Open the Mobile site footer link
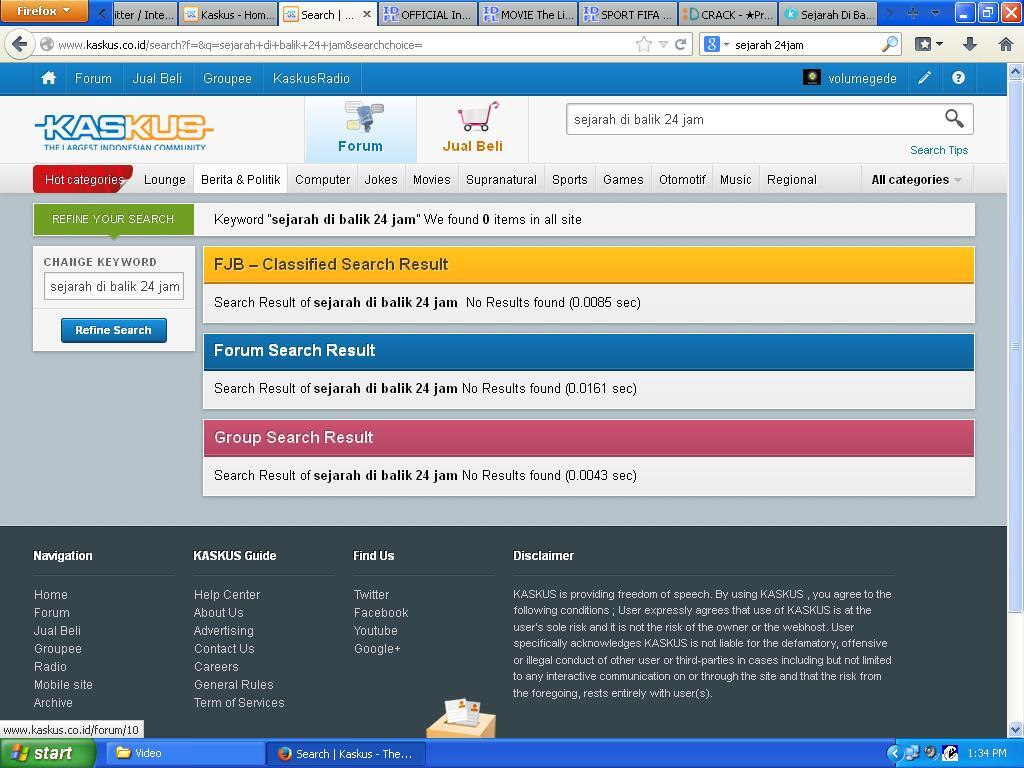Screen dimensions: 1024x768 coord(63,685)
